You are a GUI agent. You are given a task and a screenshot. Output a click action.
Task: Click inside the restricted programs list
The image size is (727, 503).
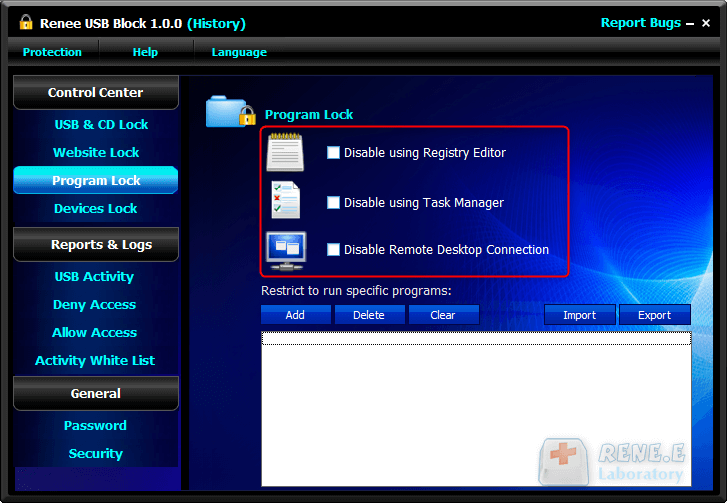tap(475, 410)
